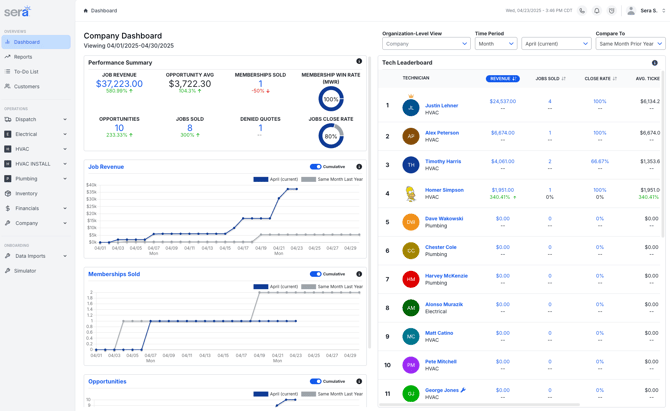Click the Simulator wrench icon in sidebar
Screen dimensions: 670x411
(8, 271)
